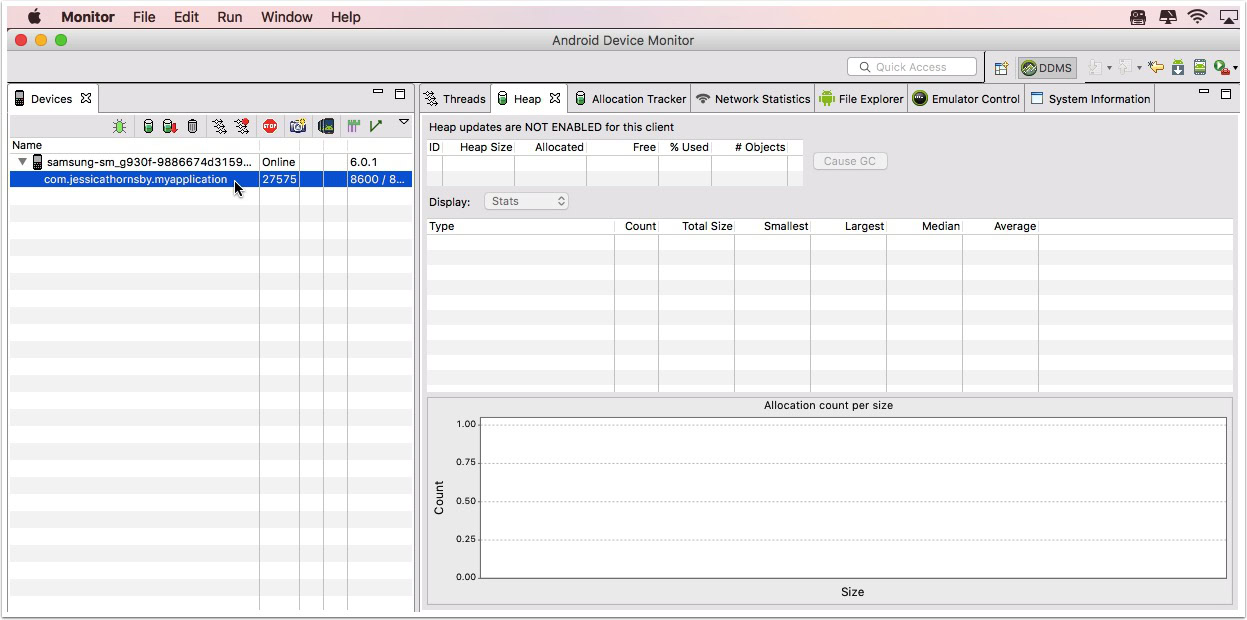The width and height of the screenshot is (1247, 620).
Task: Expand the Devices view menu arrow
Action: coord(403,121)
